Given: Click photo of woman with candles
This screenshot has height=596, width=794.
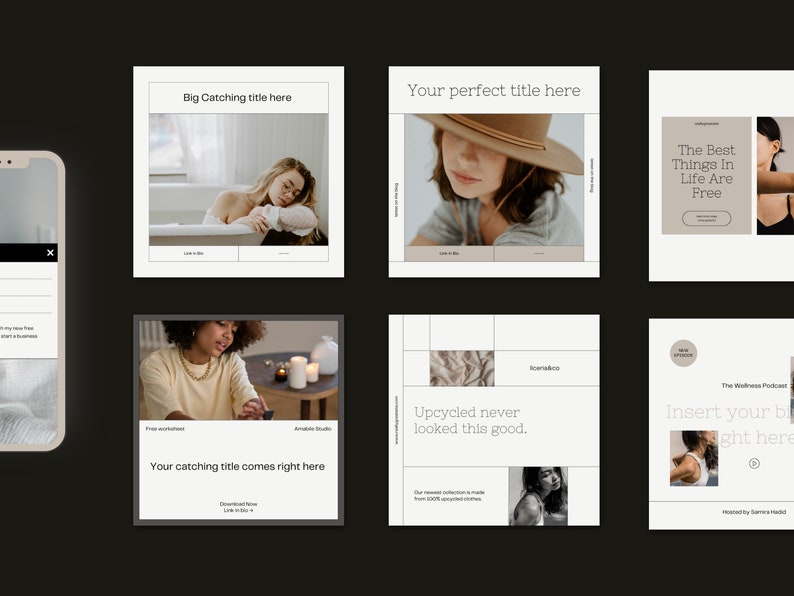Looking at the screenshot, I should pyautogui.click(x=239, y=370).
